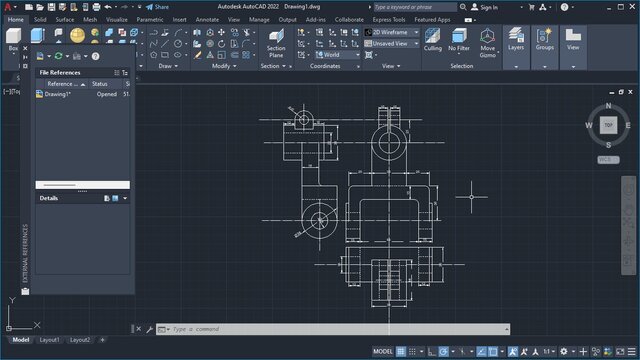Image resolution: width=640 pixels, height=360 pixels.
Task: Toggle polar tracking in status bar
Action: coord(443,351)
